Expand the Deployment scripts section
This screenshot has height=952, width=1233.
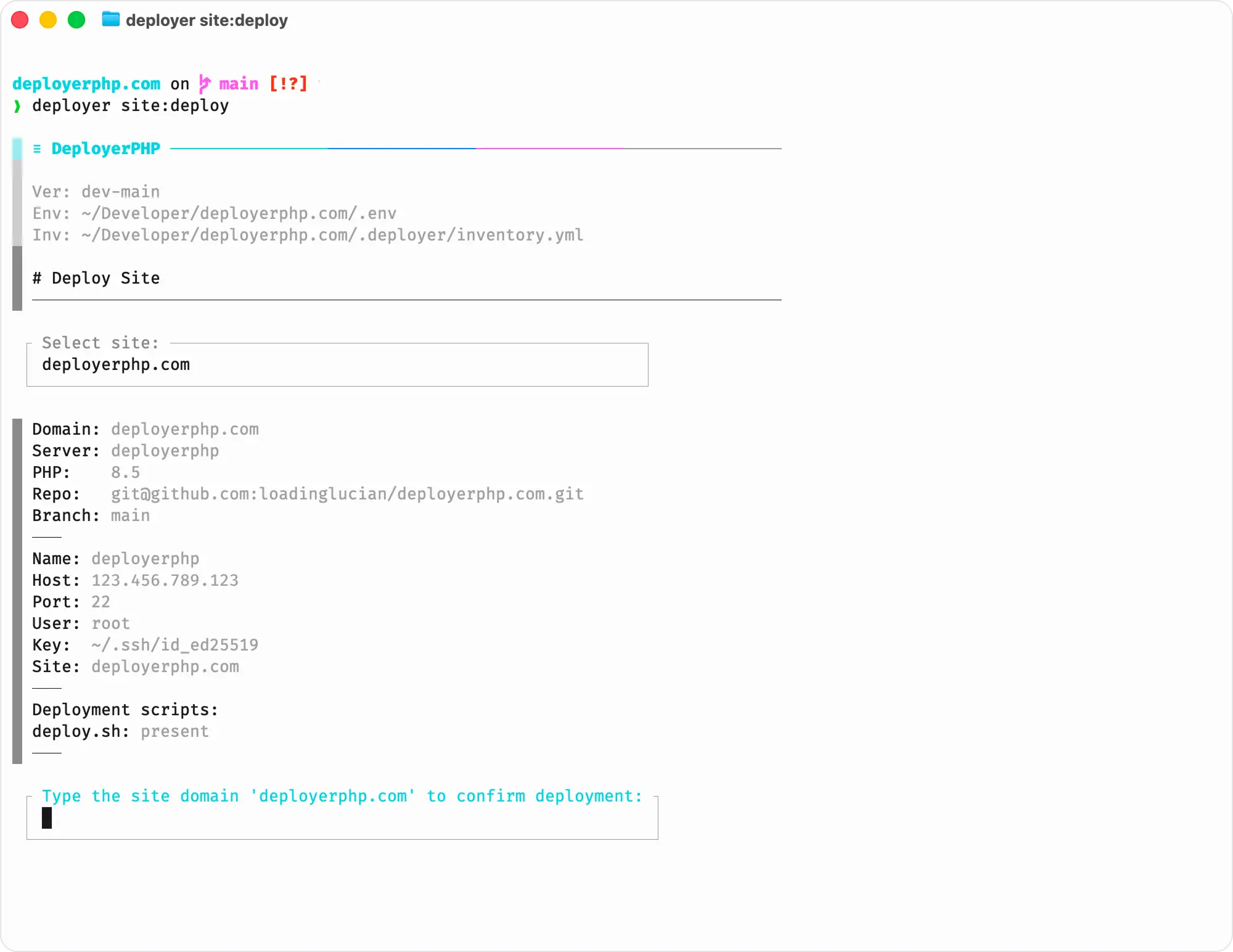click(x=125, y=710)
